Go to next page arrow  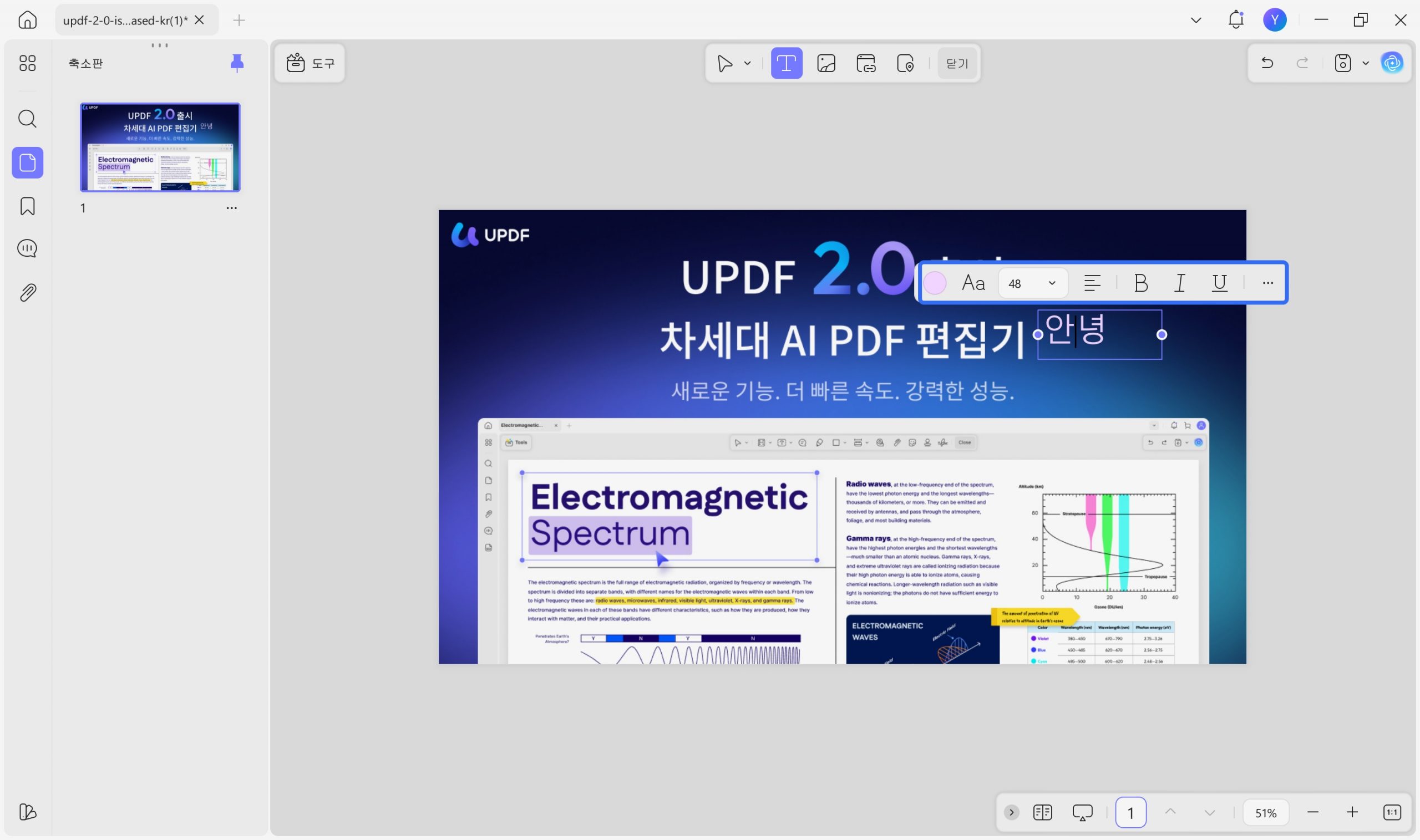(x=1210, y=813)
